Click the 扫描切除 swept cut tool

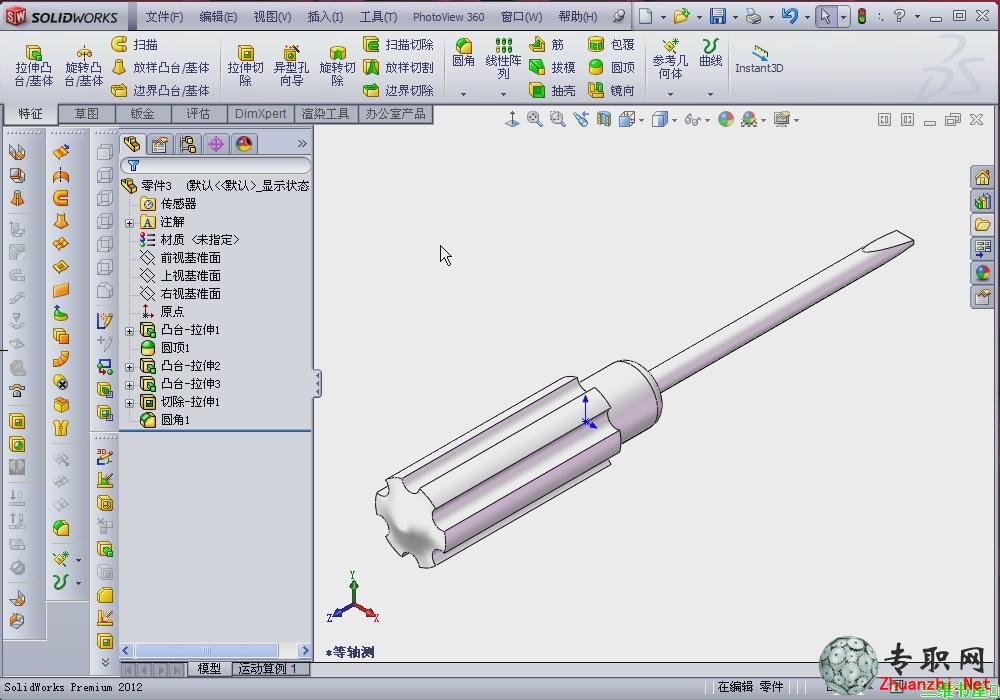[399, 45]
